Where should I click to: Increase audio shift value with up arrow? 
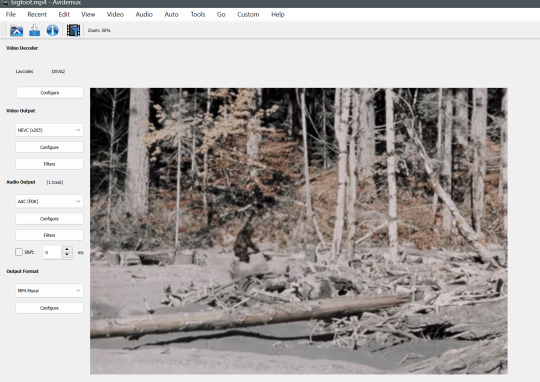67,249
